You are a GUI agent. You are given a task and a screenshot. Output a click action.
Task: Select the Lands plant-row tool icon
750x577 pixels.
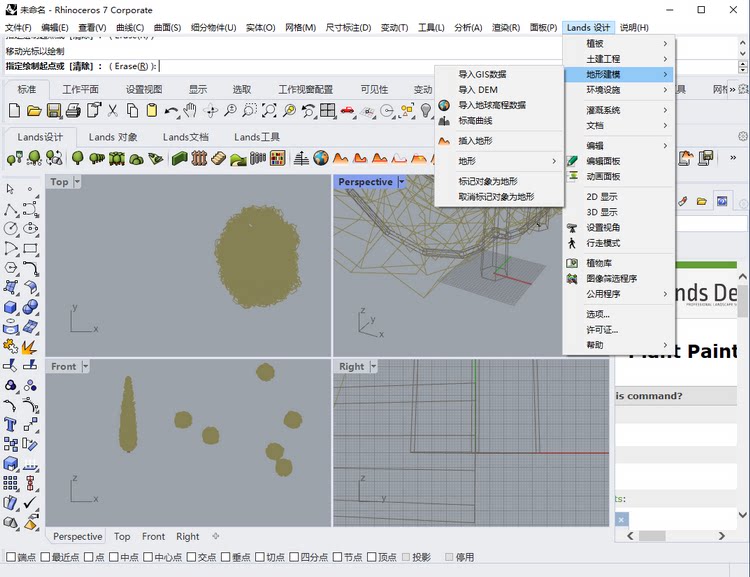(x=97, y=158)
